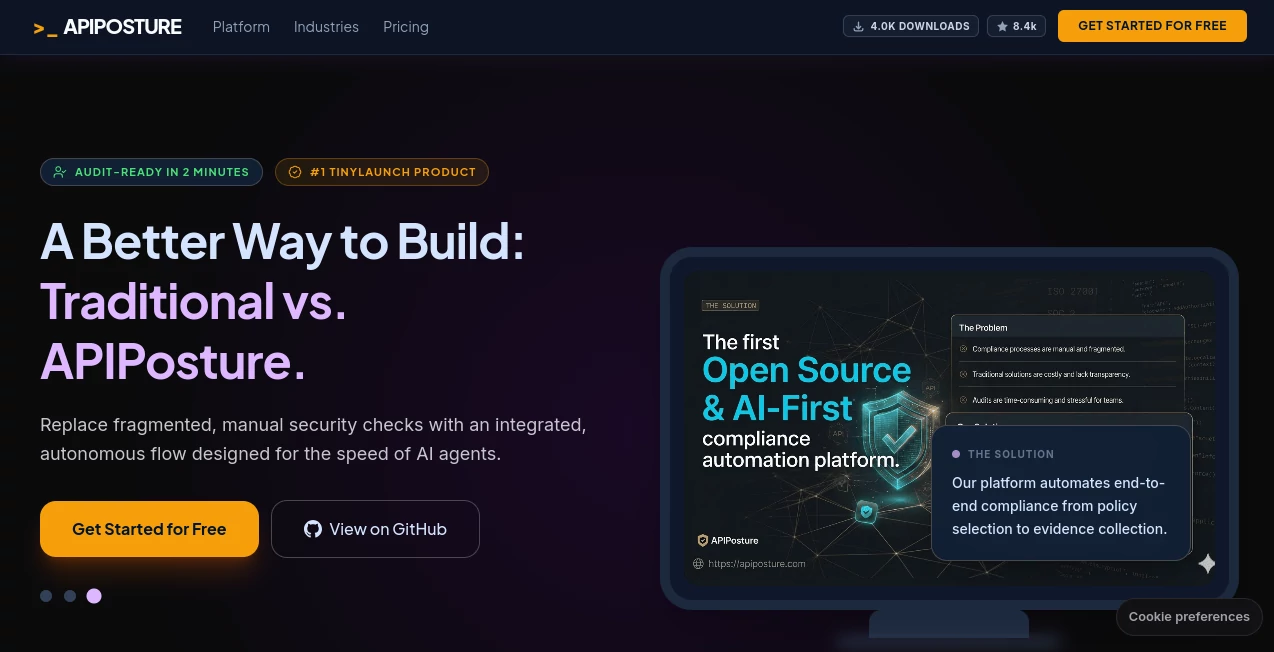Click the #1 TinyLaunch Product badge

click(x=382, y=172)
